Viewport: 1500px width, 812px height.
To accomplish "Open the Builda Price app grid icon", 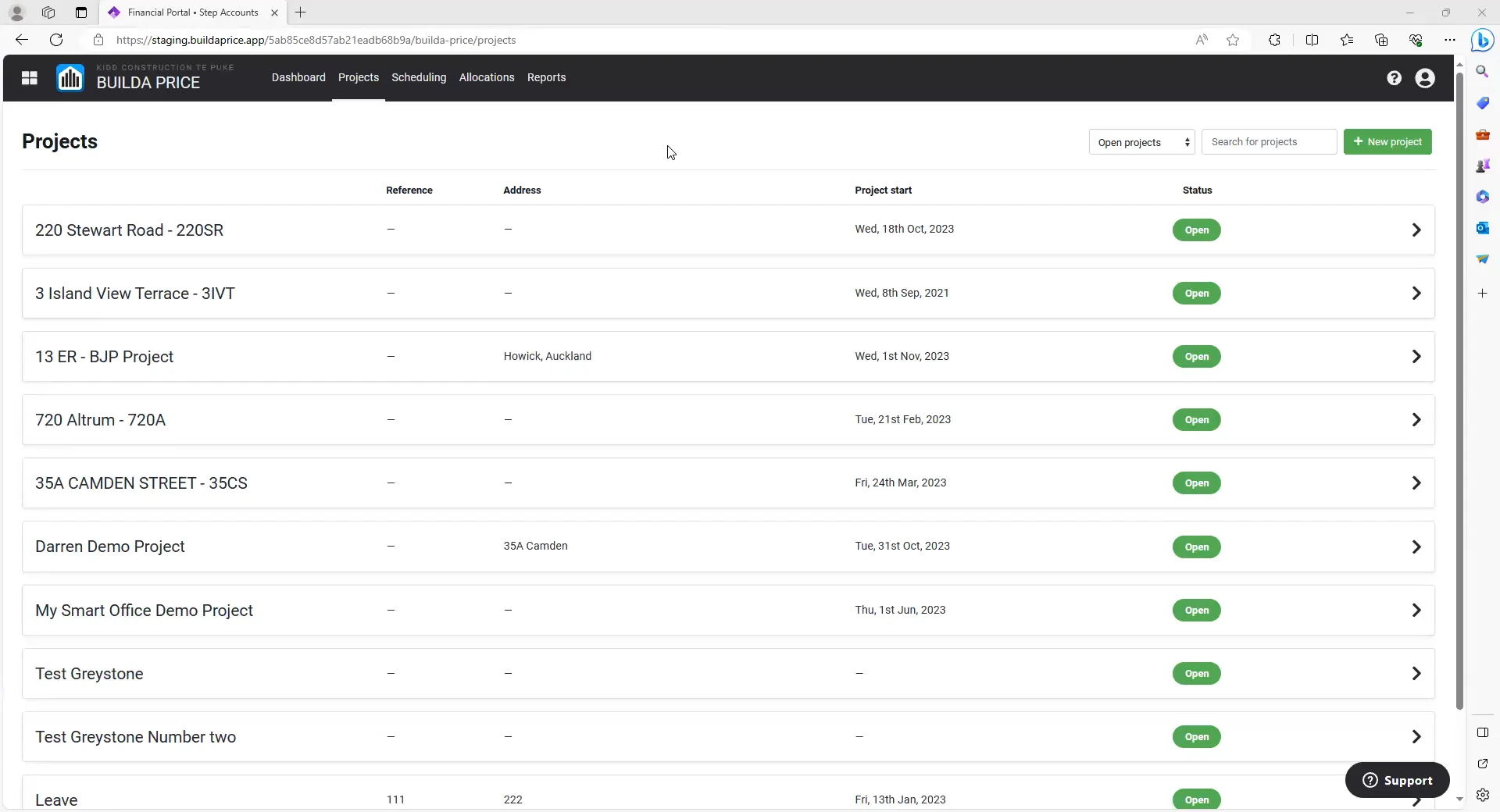I will tap(29, 77).
